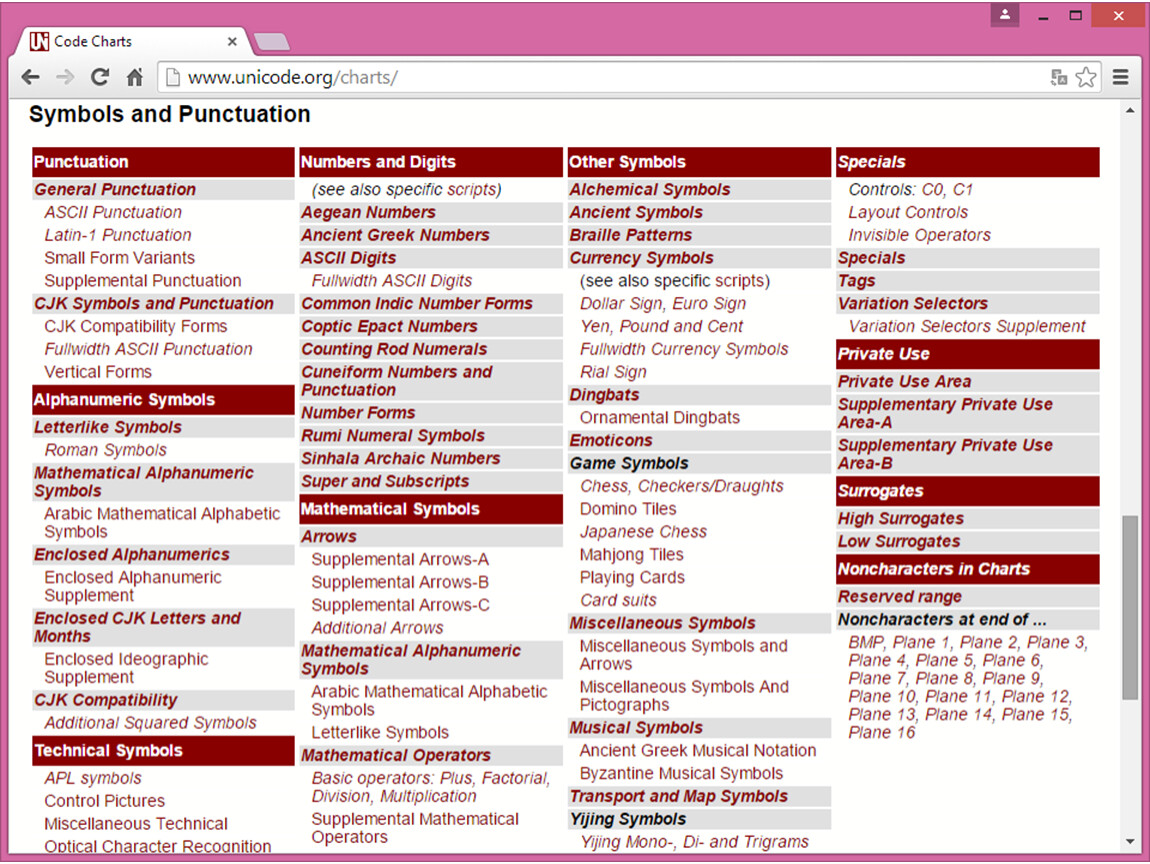
Task: Open the Control Pictures link
Action: click(x=104, y=801)
